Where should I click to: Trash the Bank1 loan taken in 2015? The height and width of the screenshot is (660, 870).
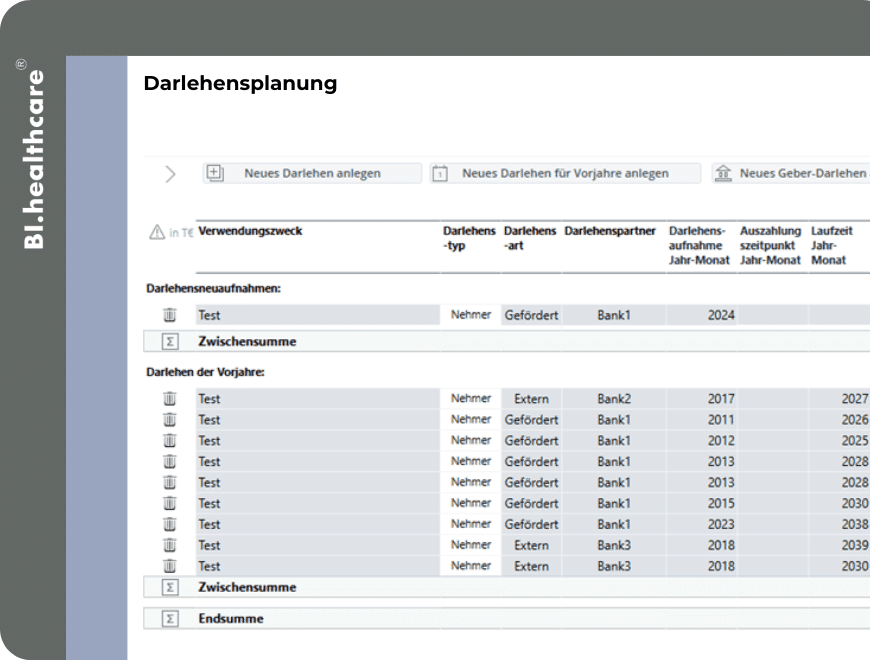pyautogui.click(x=170, y=504)
